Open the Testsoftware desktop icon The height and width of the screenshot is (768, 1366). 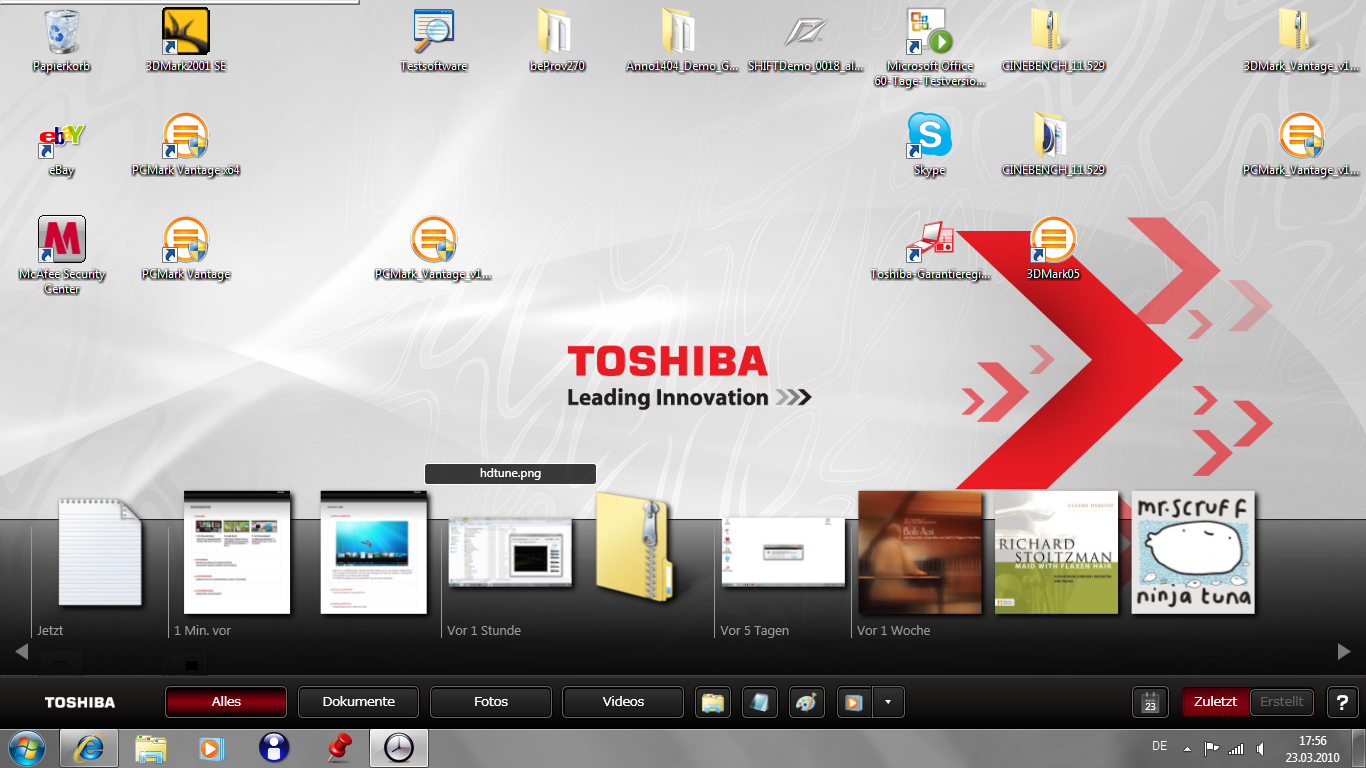(434, 40)
